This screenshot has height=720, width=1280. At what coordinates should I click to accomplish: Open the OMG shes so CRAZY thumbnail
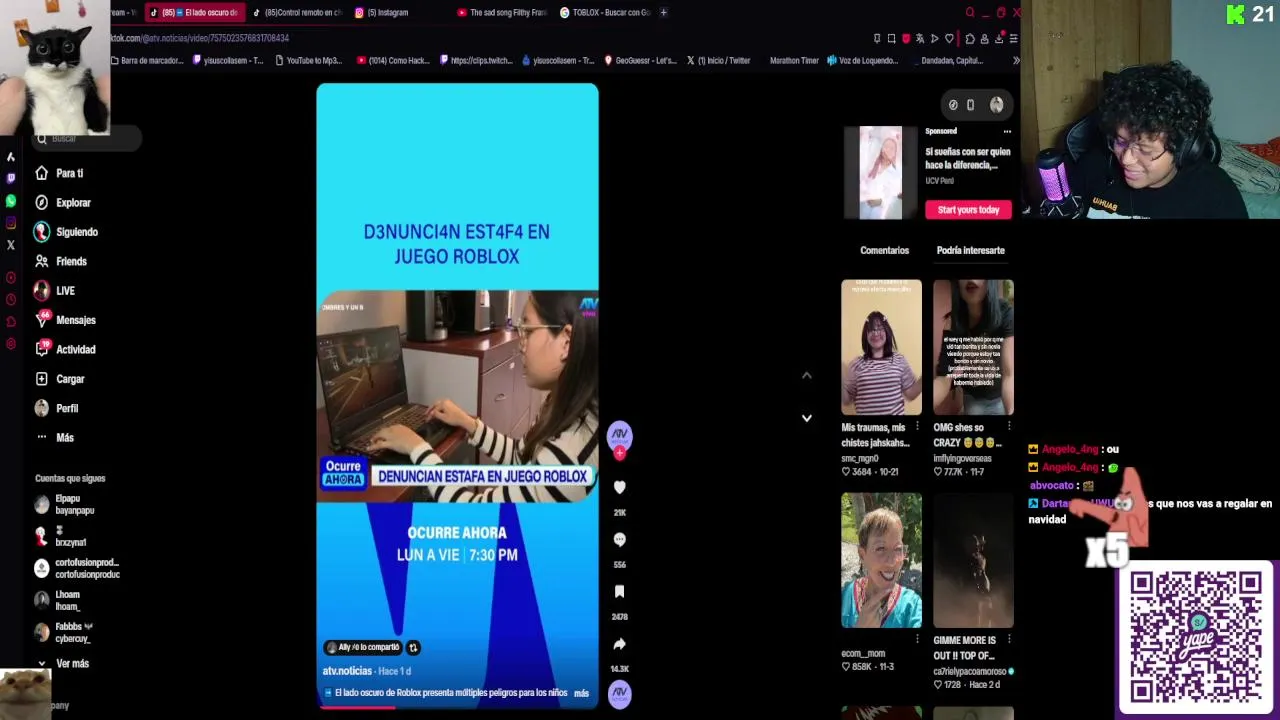click(973, 347)
